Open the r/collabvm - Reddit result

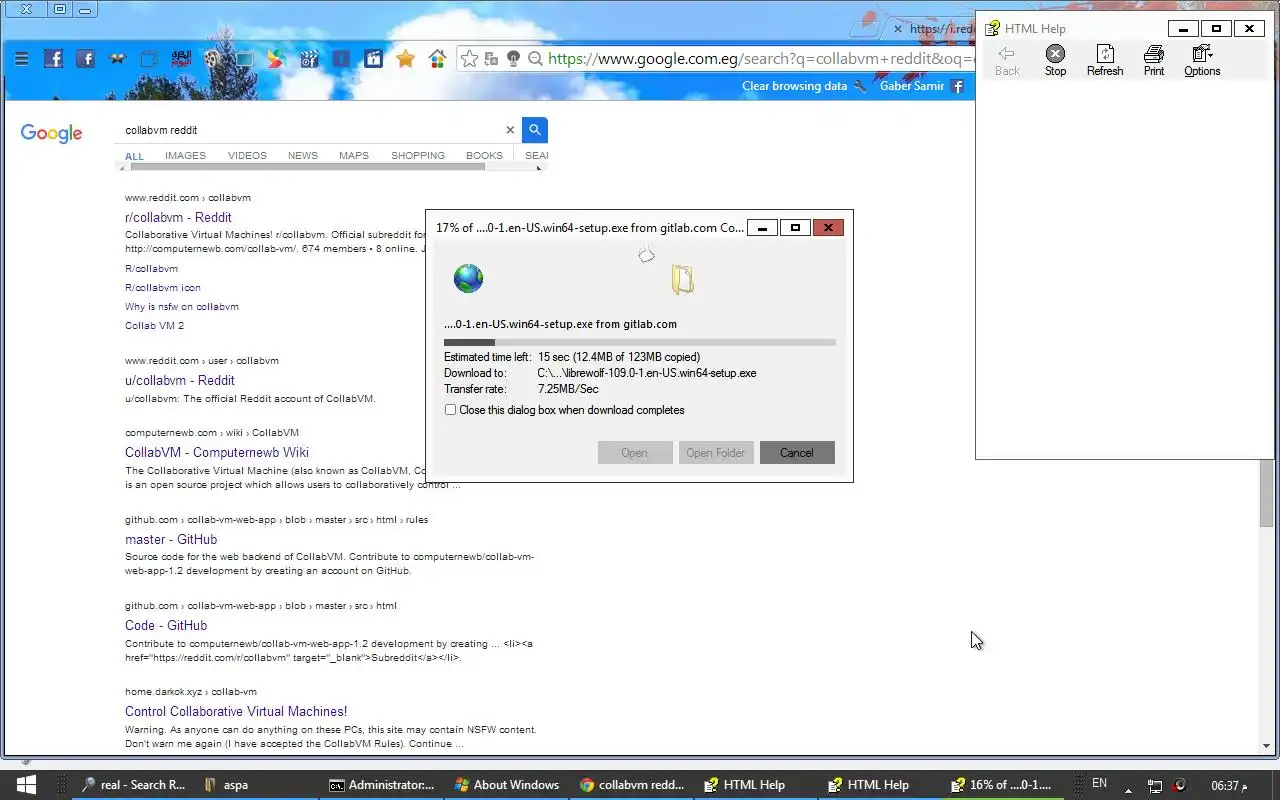point(178,217)
